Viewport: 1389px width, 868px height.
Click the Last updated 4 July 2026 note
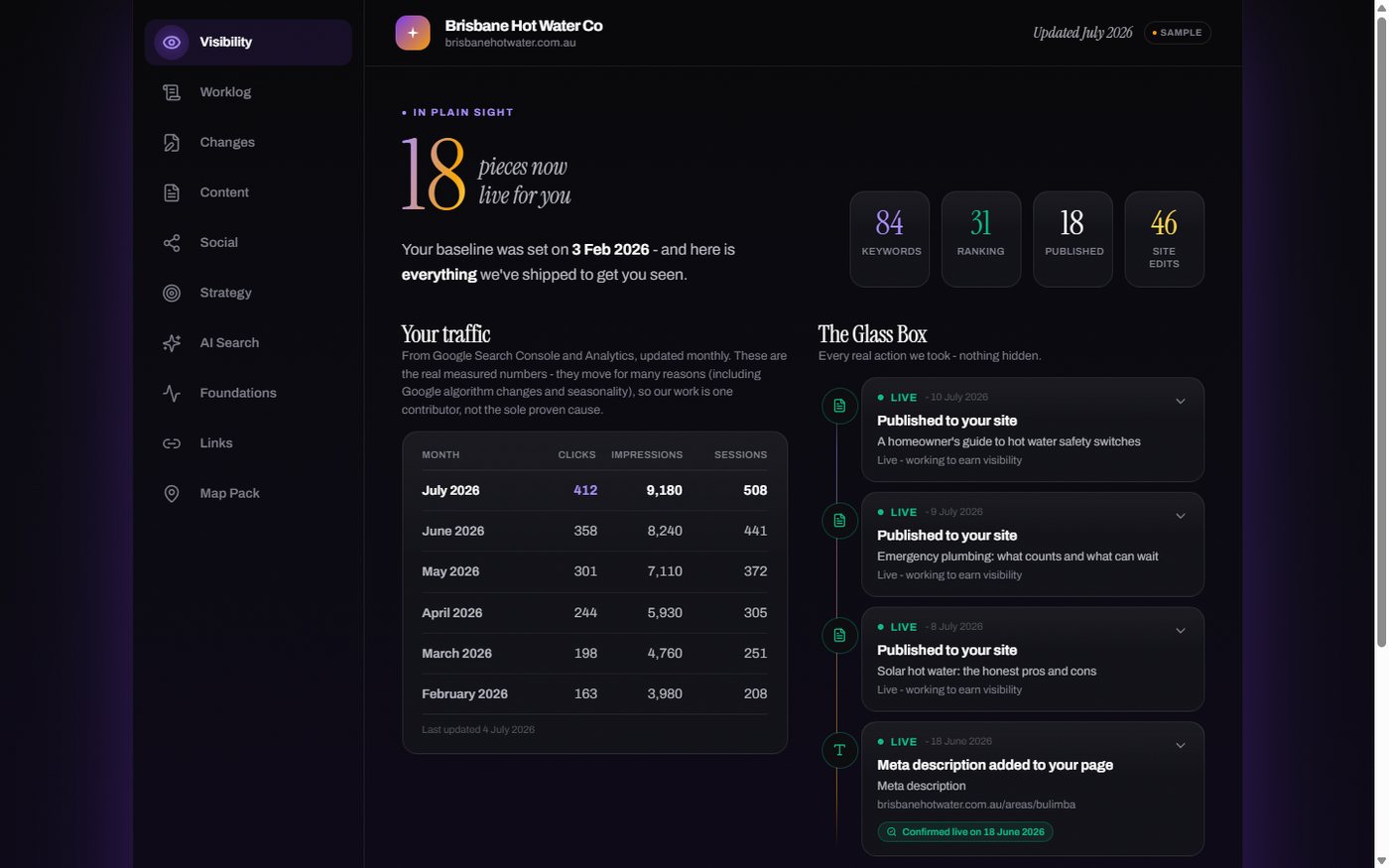(478, 729)
